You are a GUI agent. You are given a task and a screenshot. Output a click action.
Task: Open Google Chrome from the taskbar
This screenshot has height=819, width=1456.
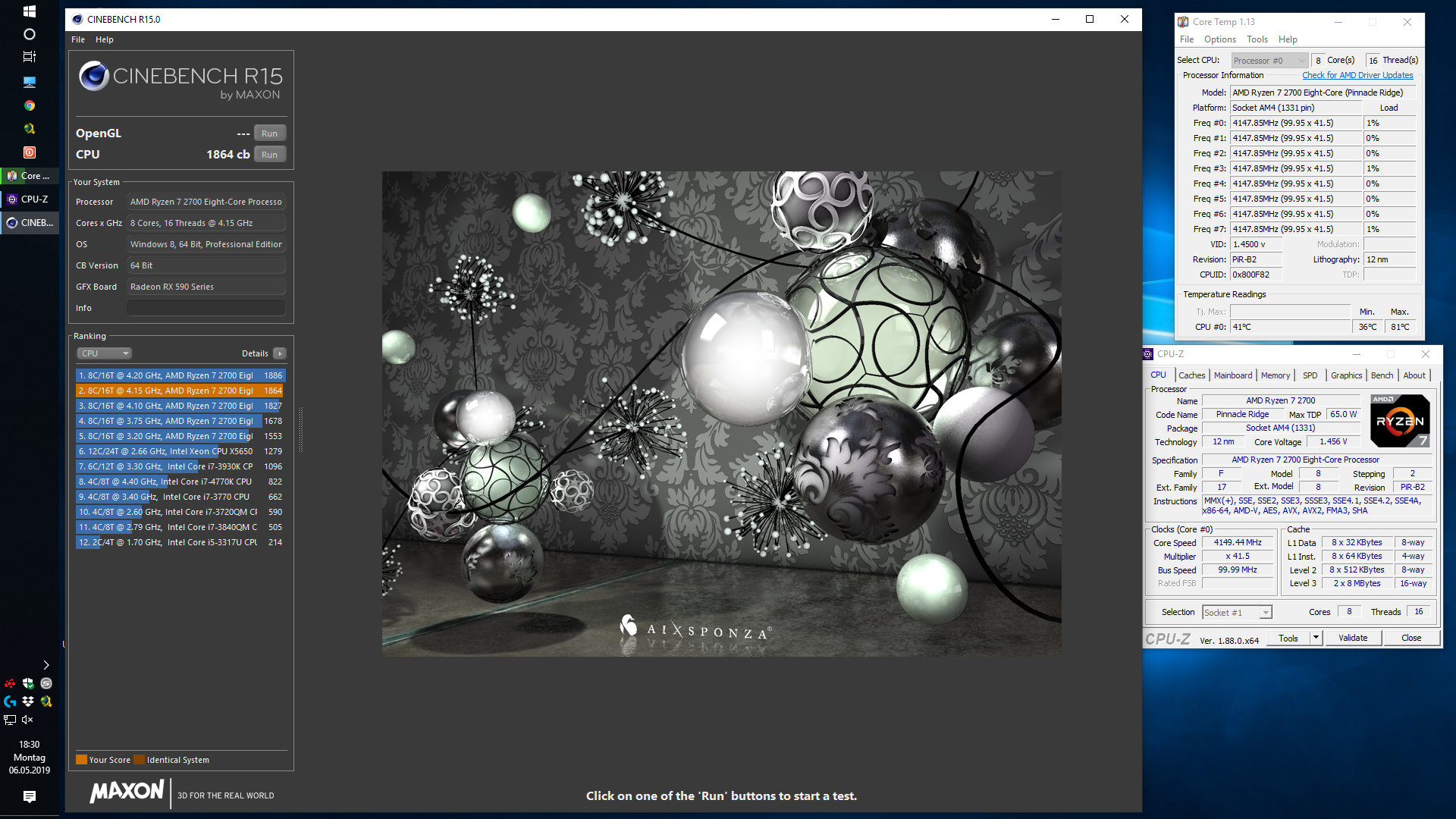(29, 105)
